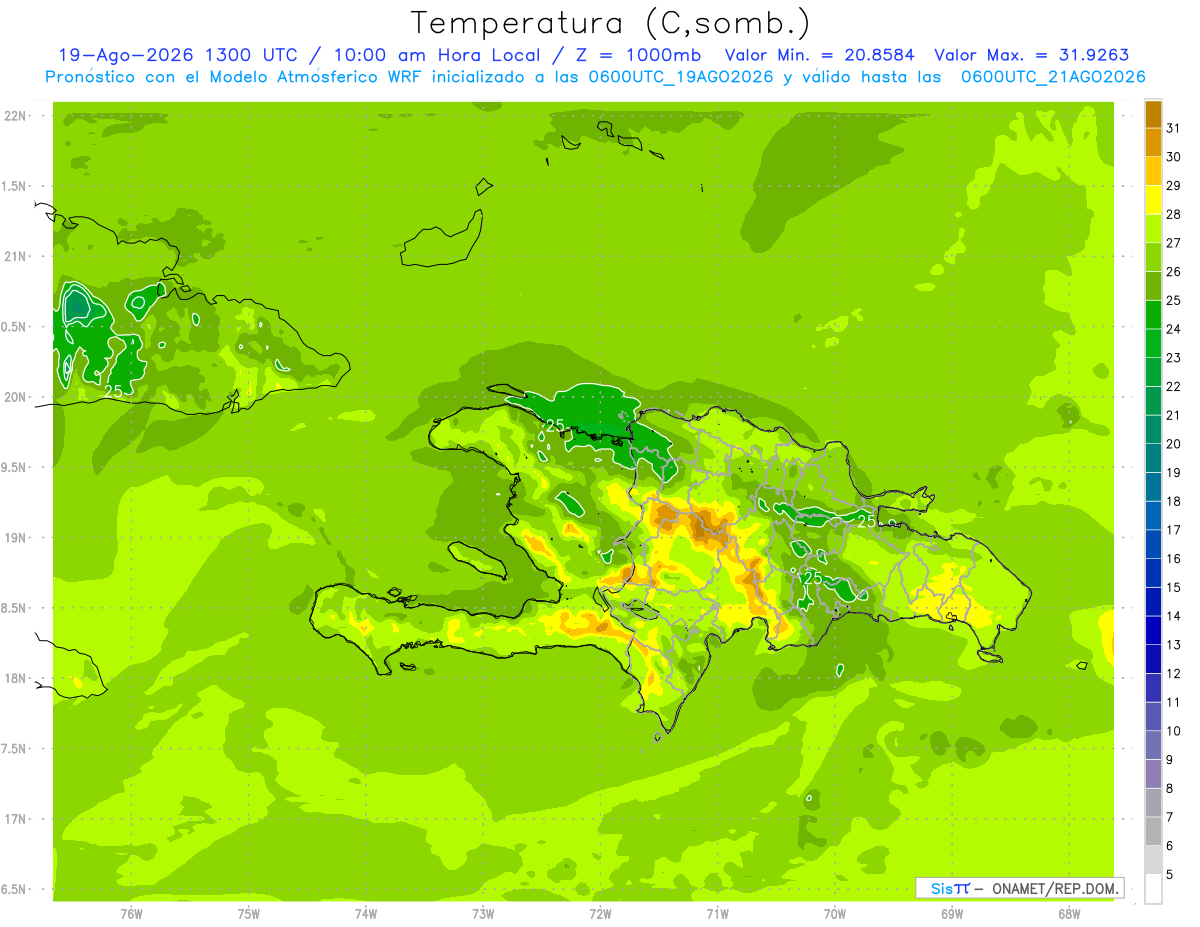Select the '0600UTC_19AGO2026' initialization time
This screenshot has height=927, width=1200.
coord(679,77)
